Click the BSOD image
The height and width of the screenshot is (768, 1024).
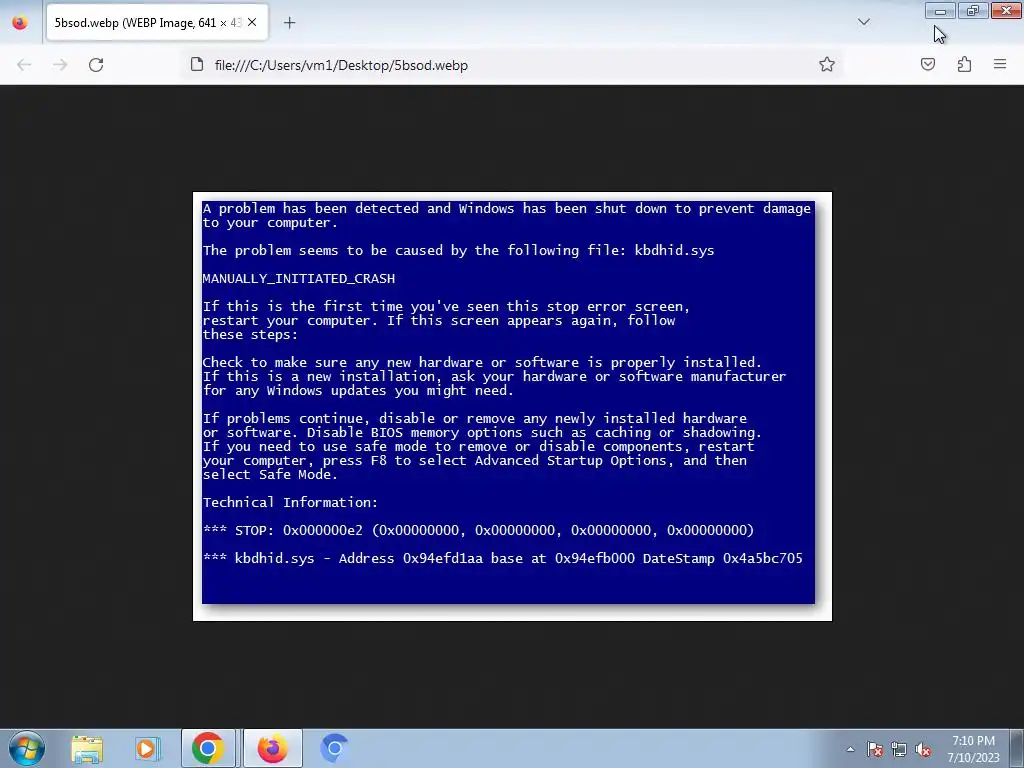coord(512,406)
